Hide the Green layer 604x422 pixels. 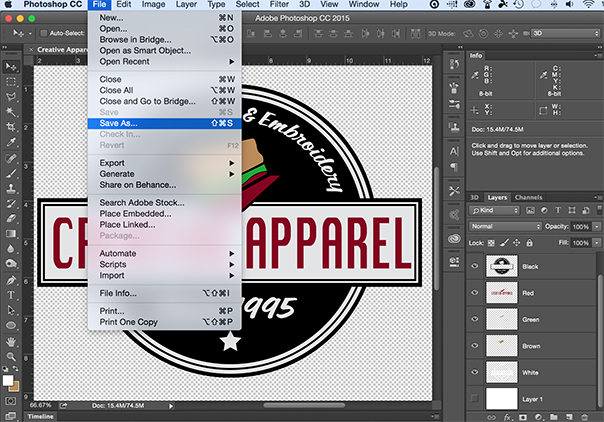(475, 319)
